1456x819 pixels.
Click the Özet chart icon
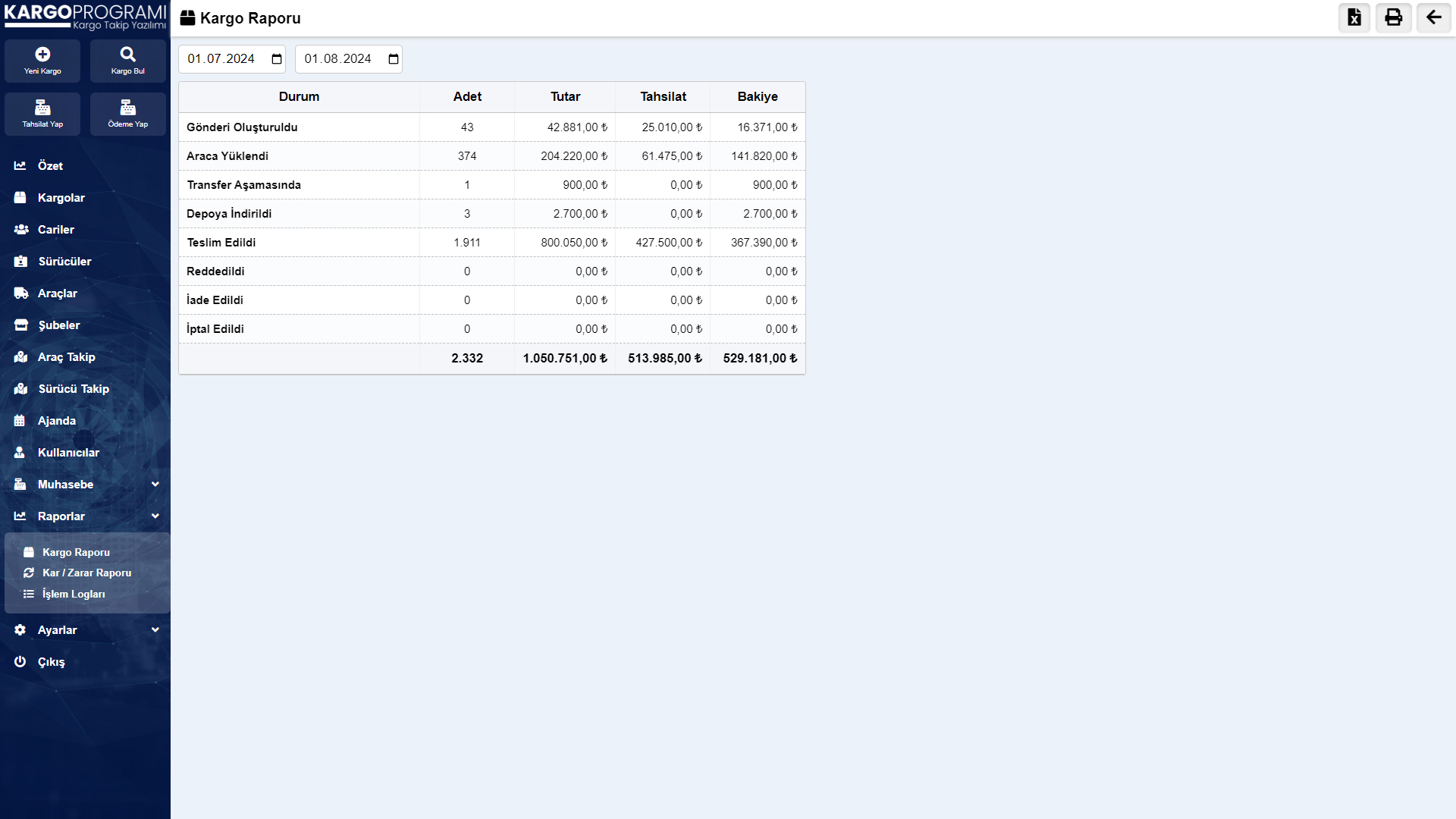[20, 165]
